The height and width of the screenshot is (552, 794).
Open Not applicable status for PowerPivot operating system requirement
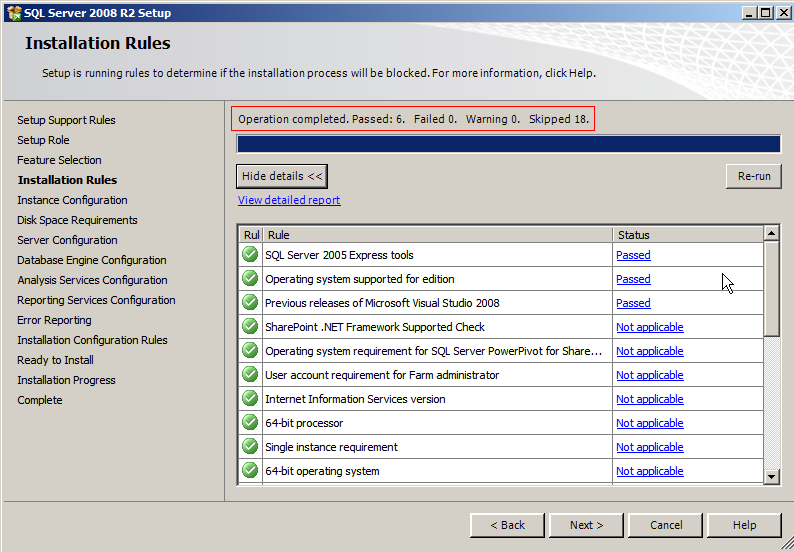click(650, 351)
